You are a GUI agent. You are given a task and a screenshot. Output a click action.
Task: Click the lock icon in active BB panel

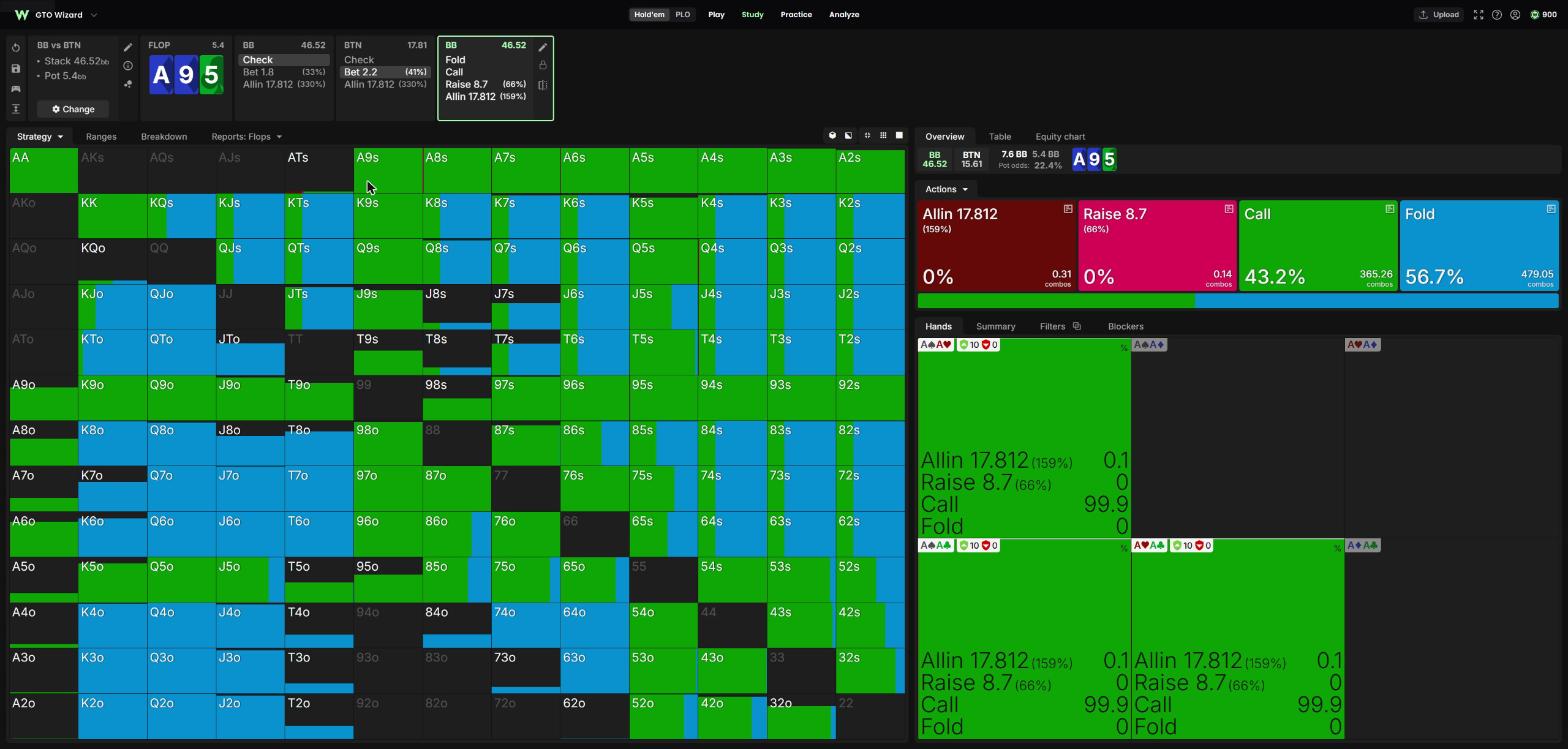(543, 66)
